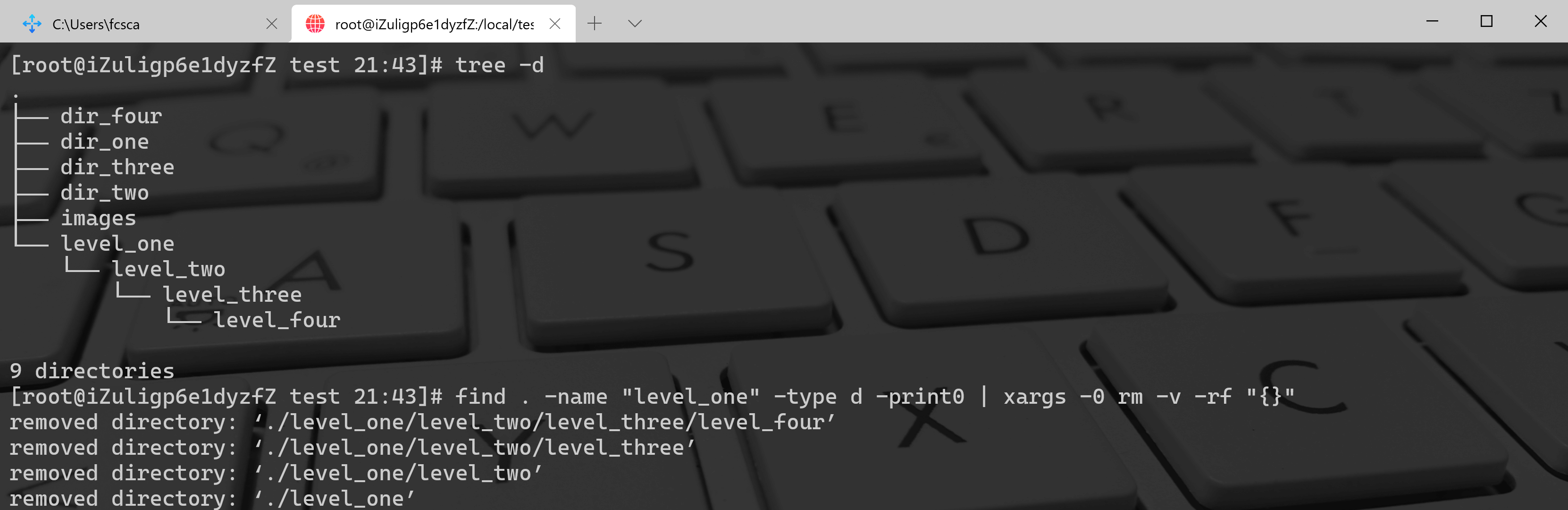Minimize the terminal window
The height and width of the screenshot is (510, 1568).
click(x=1432, y=21)
